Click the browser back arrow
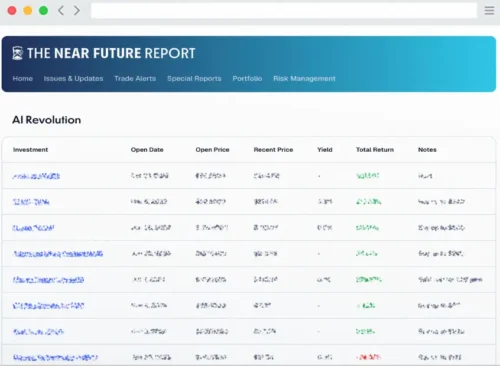The width and height of the screenshot is (500, 366). point(61,11)
